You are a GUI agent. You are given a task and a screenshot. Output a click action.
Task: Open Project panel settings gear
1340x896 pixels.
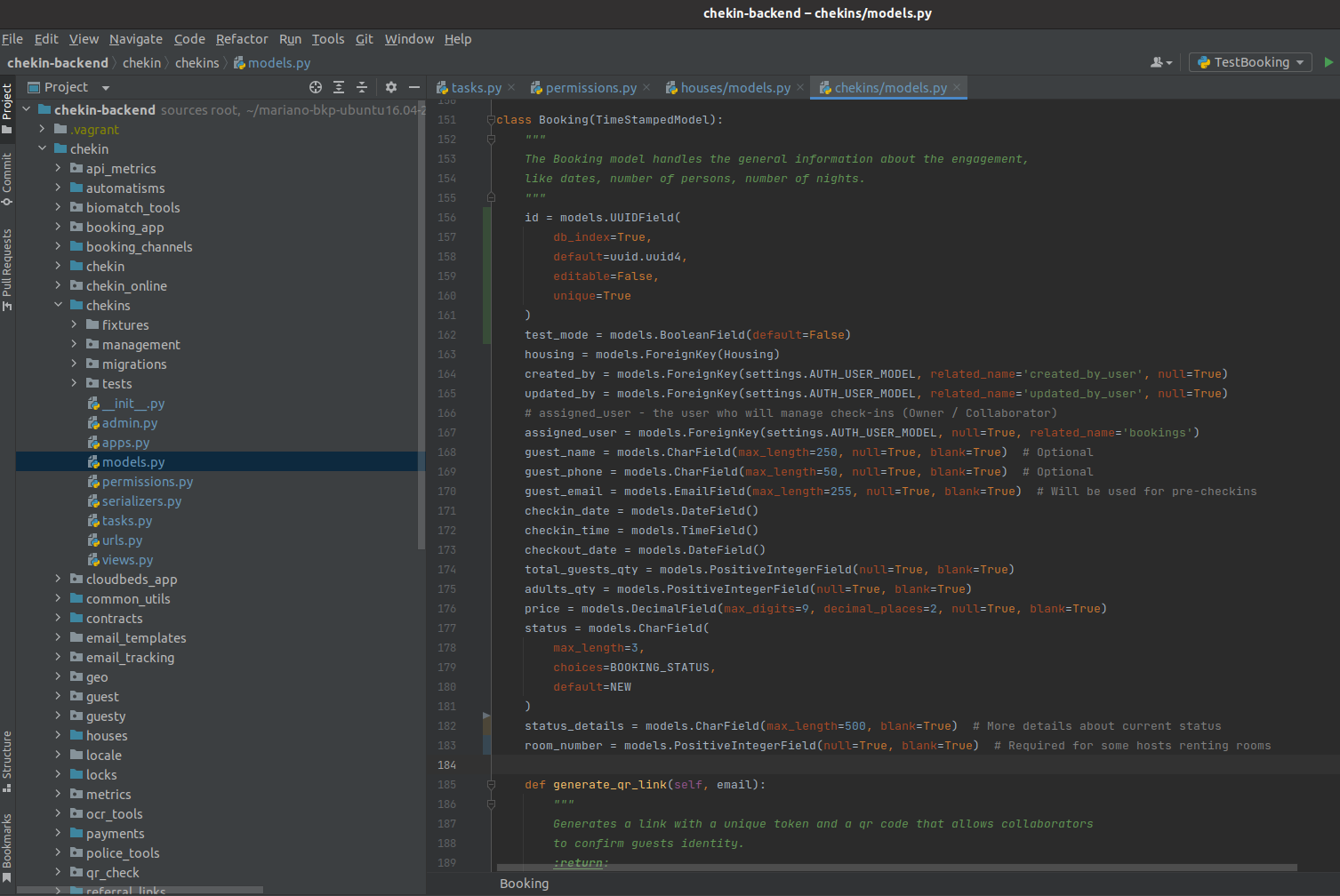391,87
